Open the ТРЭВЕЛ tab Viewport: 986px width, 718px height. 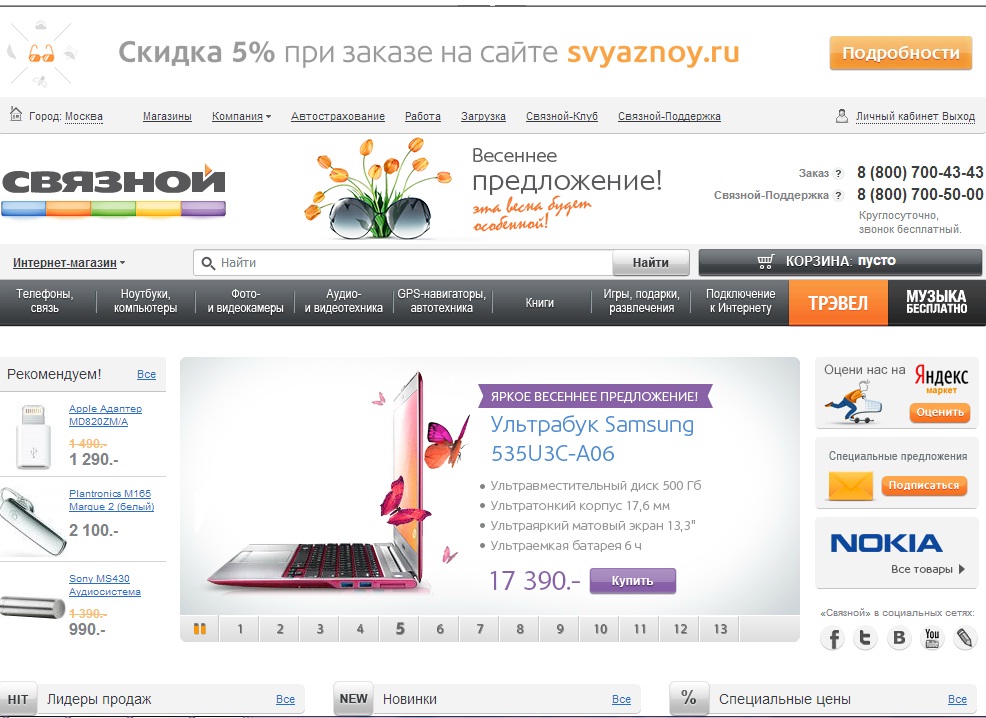click(x=838, y=303)
